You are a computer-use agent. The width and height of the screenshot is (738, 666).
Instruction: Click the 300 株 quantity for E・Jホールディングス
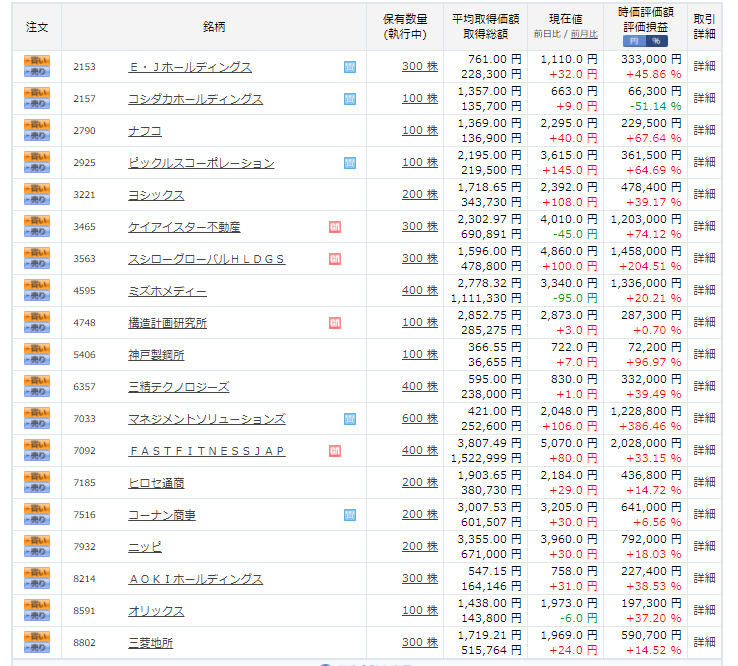click(420, 66)
